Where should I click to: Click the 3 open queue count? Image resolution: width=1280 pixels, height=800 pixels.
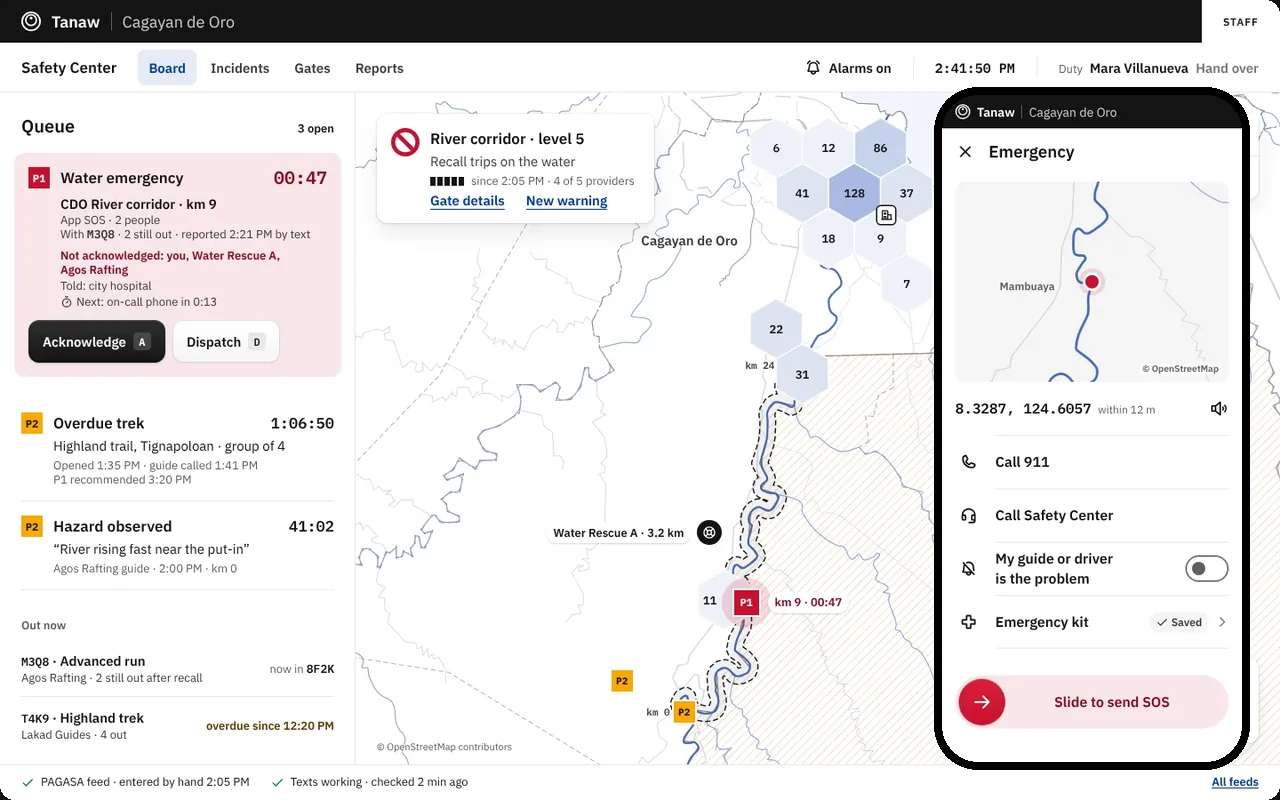click(x=316, y=128)
